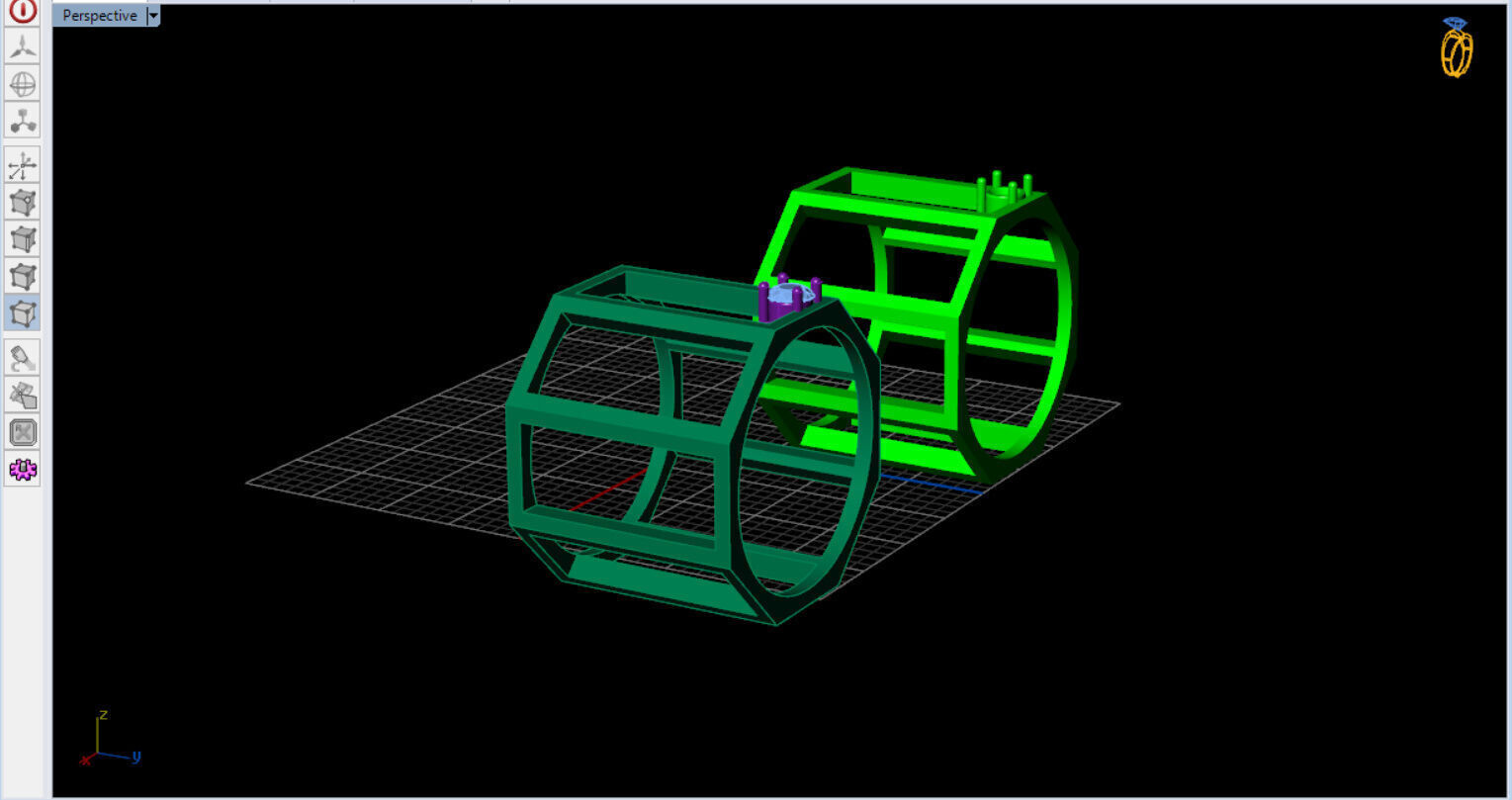
Task: Click the paint bucket style icon
Action: [23, 358]
